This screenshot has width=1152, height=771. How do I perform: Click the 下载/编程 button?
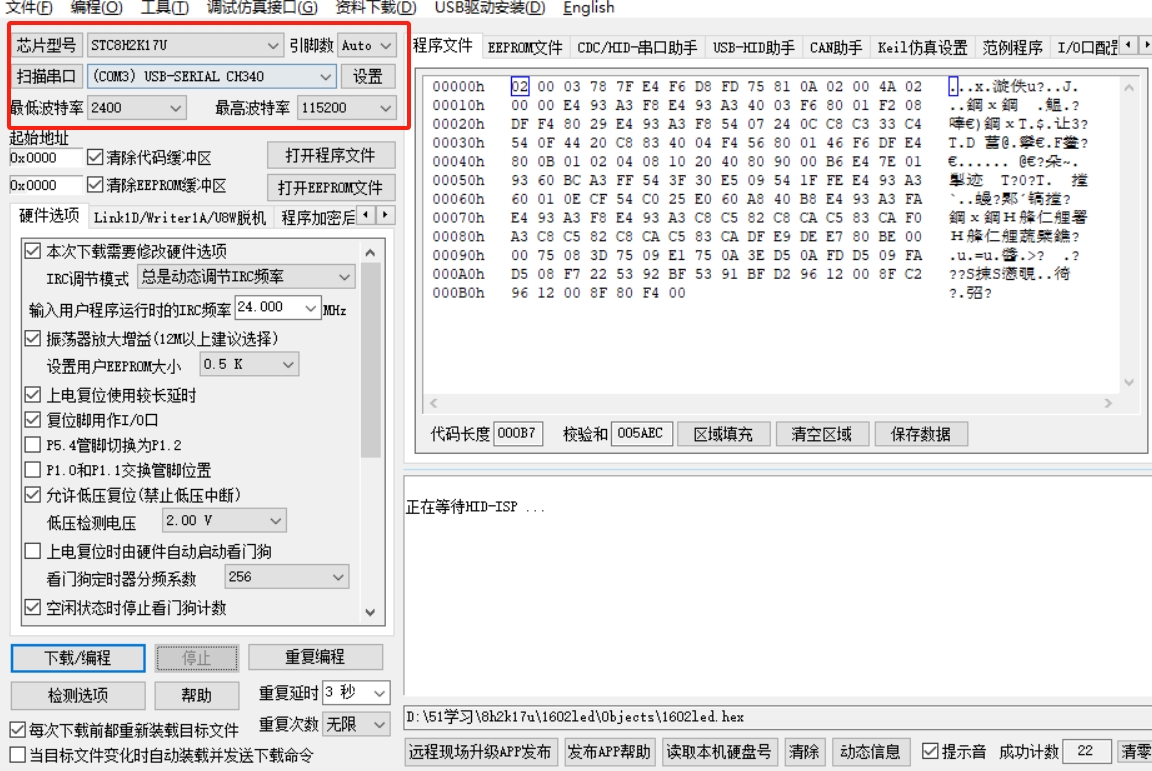[78, 658]
